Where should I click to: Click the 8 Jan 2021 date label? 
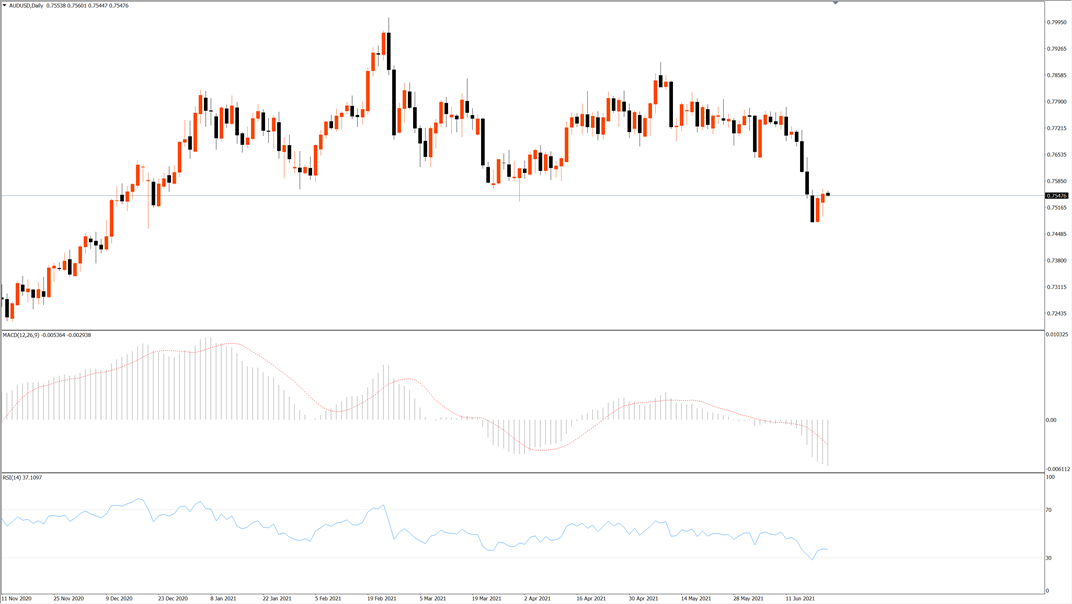pyautogui.click(x=224, y=599)
